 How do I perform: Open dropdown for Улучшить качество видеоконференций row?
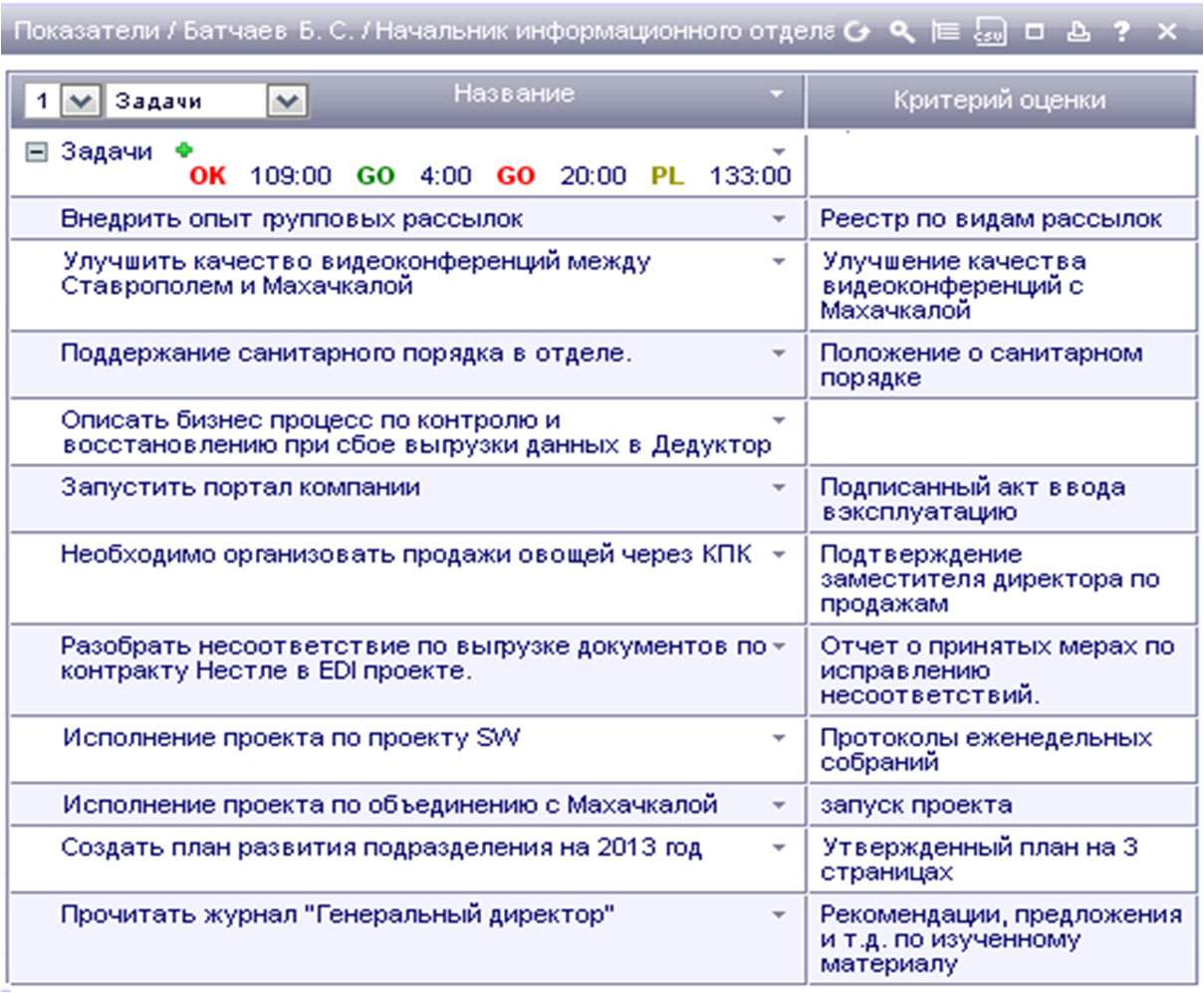tap(780, 262)
